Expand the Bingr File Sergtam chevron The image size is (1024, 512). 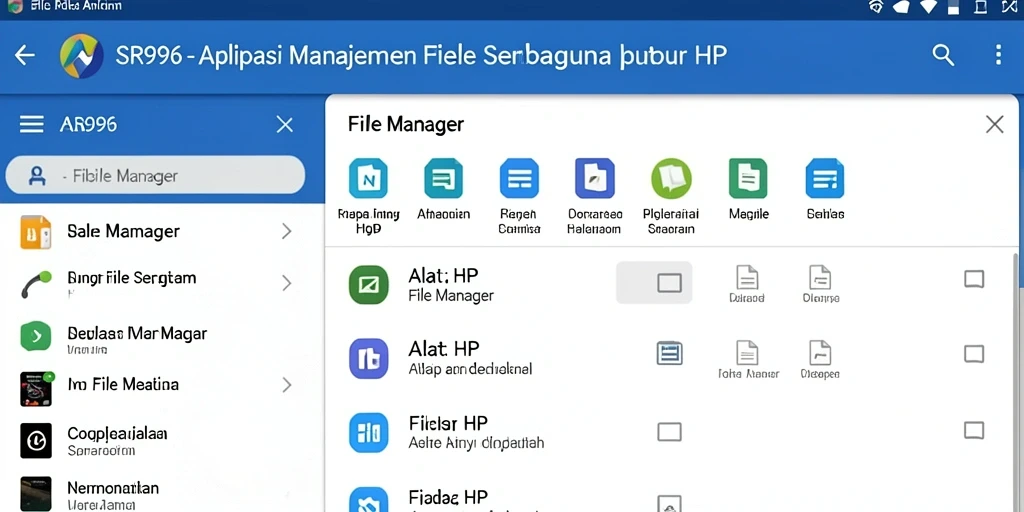pos(286,282)
